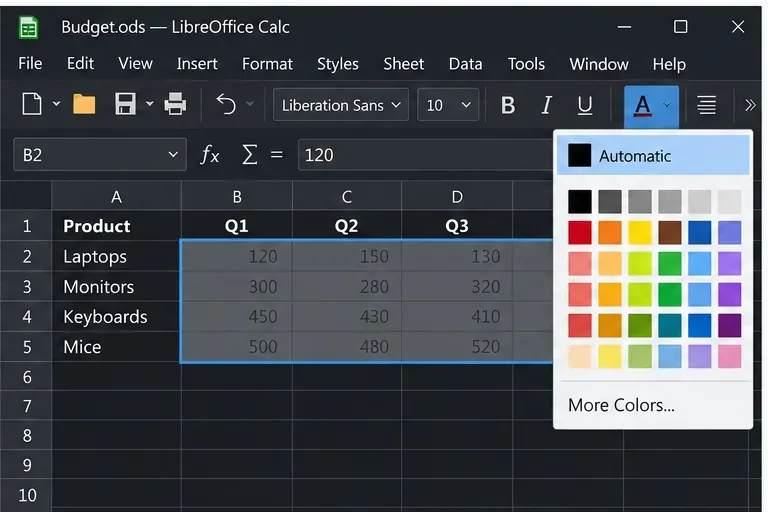768x512 pixels.
Task: Open the View menu
Action: click(135, 64)
